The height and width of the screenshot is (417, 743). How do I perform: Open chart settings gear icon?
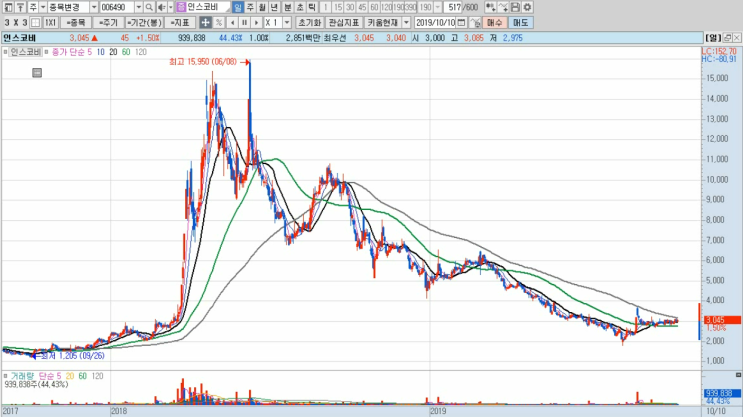pyautogui.click(x=527, y=7)
